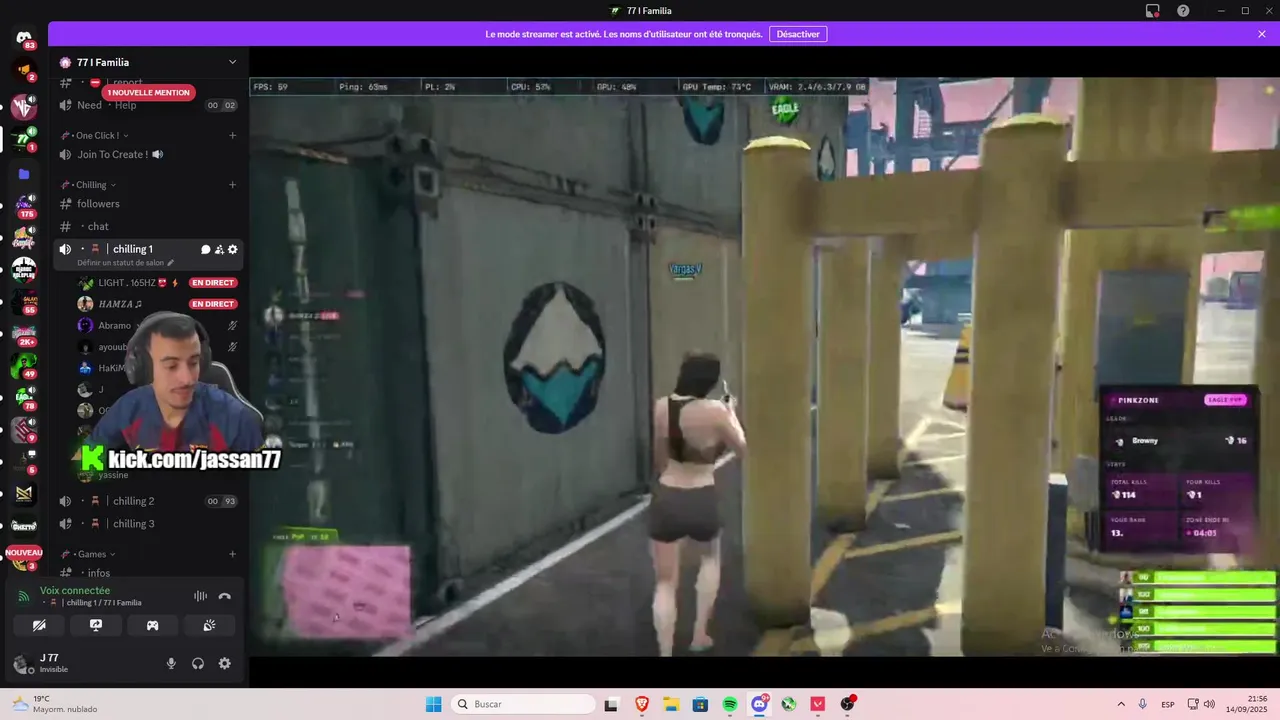The height and width of the screenshot is (720, 1280).
Task: Deafen audio with the headphones icon
Action: (x=198, y=663)
